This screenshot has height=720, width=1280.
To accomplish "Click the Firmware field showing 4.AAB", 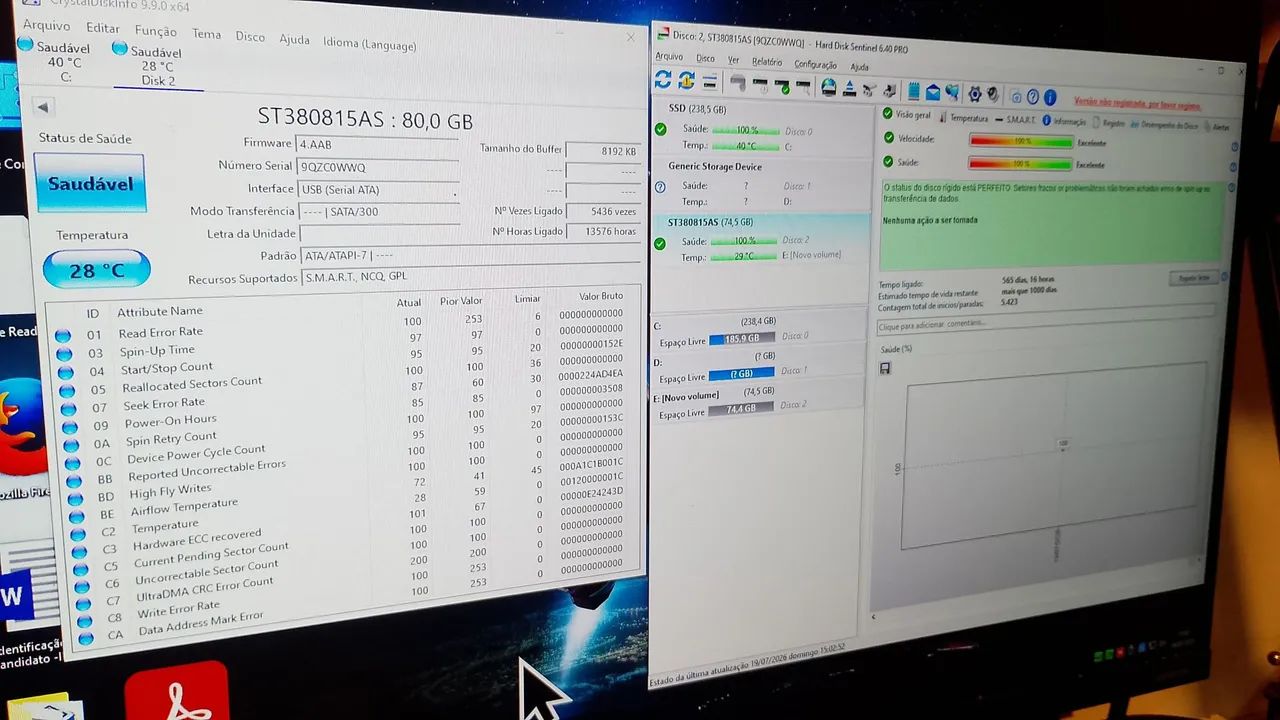I will 378,144.
